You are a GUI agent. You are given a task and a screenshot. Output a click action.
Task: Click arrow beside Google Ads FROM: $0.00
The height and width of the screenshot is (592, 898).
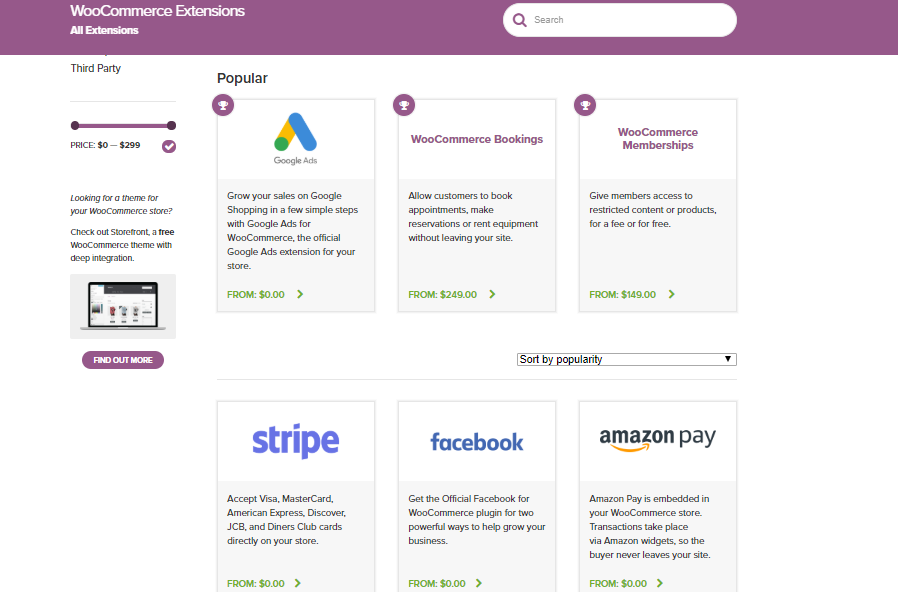coord(300,294)
